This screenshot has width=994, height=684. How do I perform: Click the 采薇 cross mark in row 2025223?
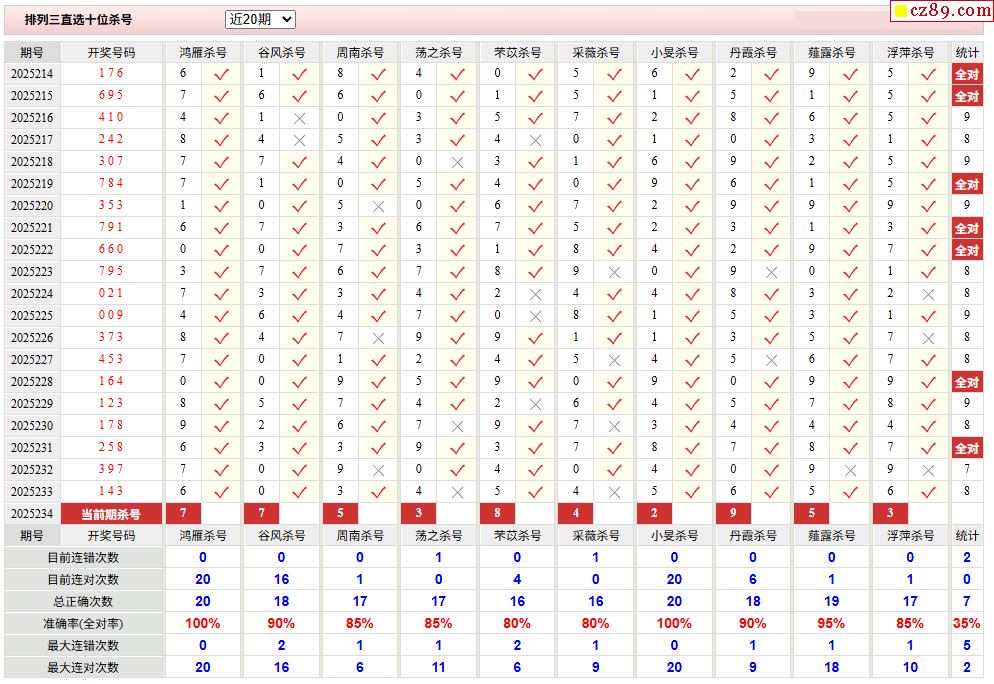[614, 273]
